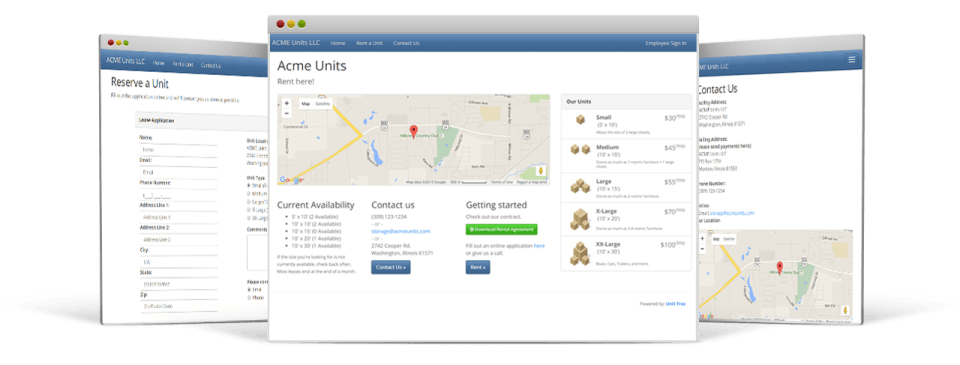Click the single box Small unit icon
960x365 pixels.
580,119
